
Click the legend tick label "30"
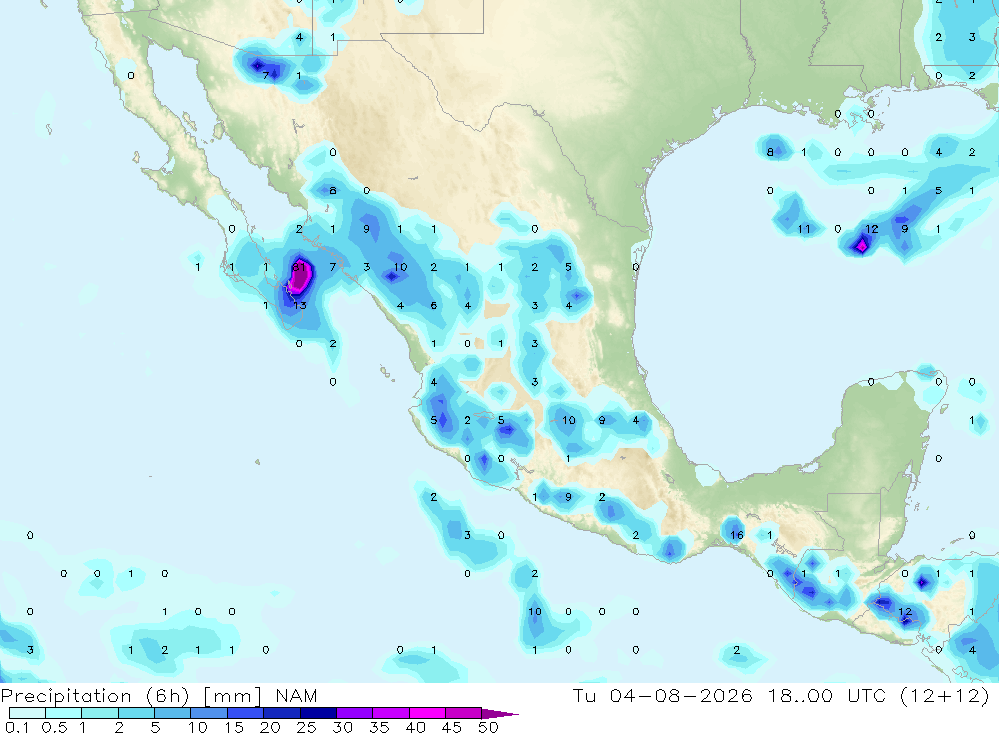[x=342, y=727]
